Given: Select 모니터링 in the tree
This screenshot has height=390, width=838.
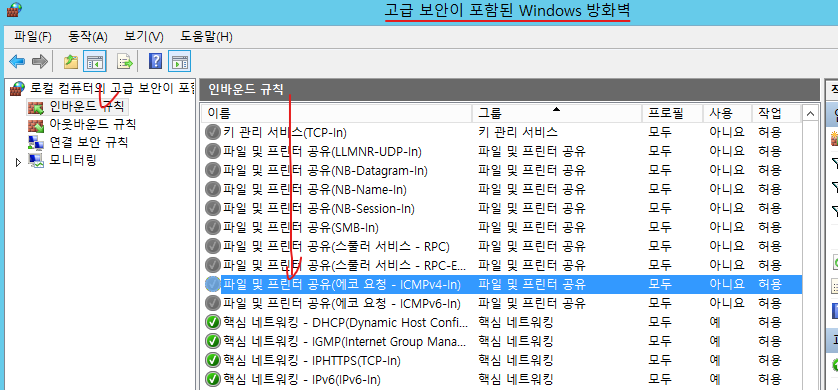Looking at the screenshot, I should point(73,160).
